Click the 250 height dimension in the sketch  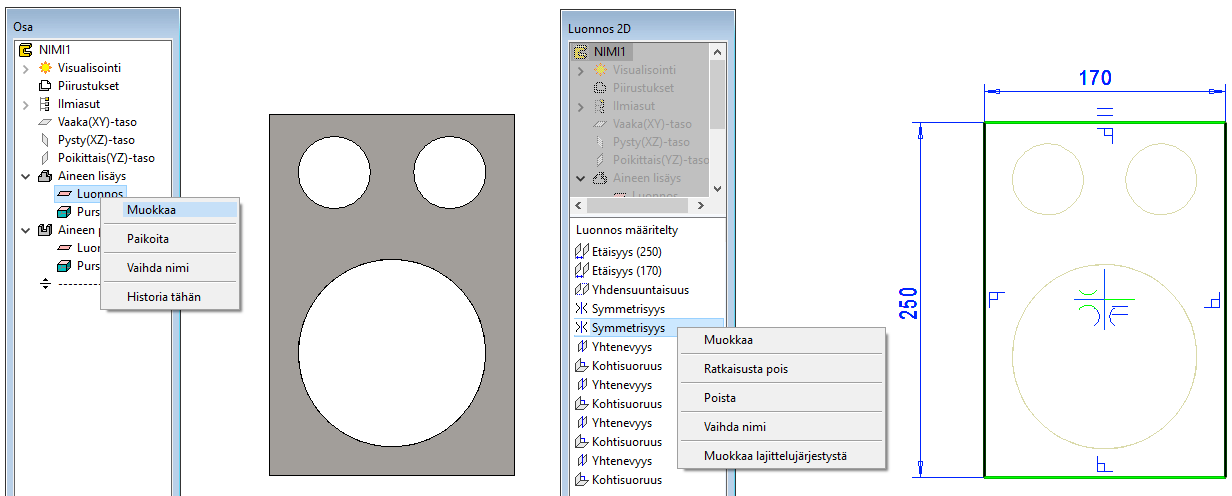908,300
